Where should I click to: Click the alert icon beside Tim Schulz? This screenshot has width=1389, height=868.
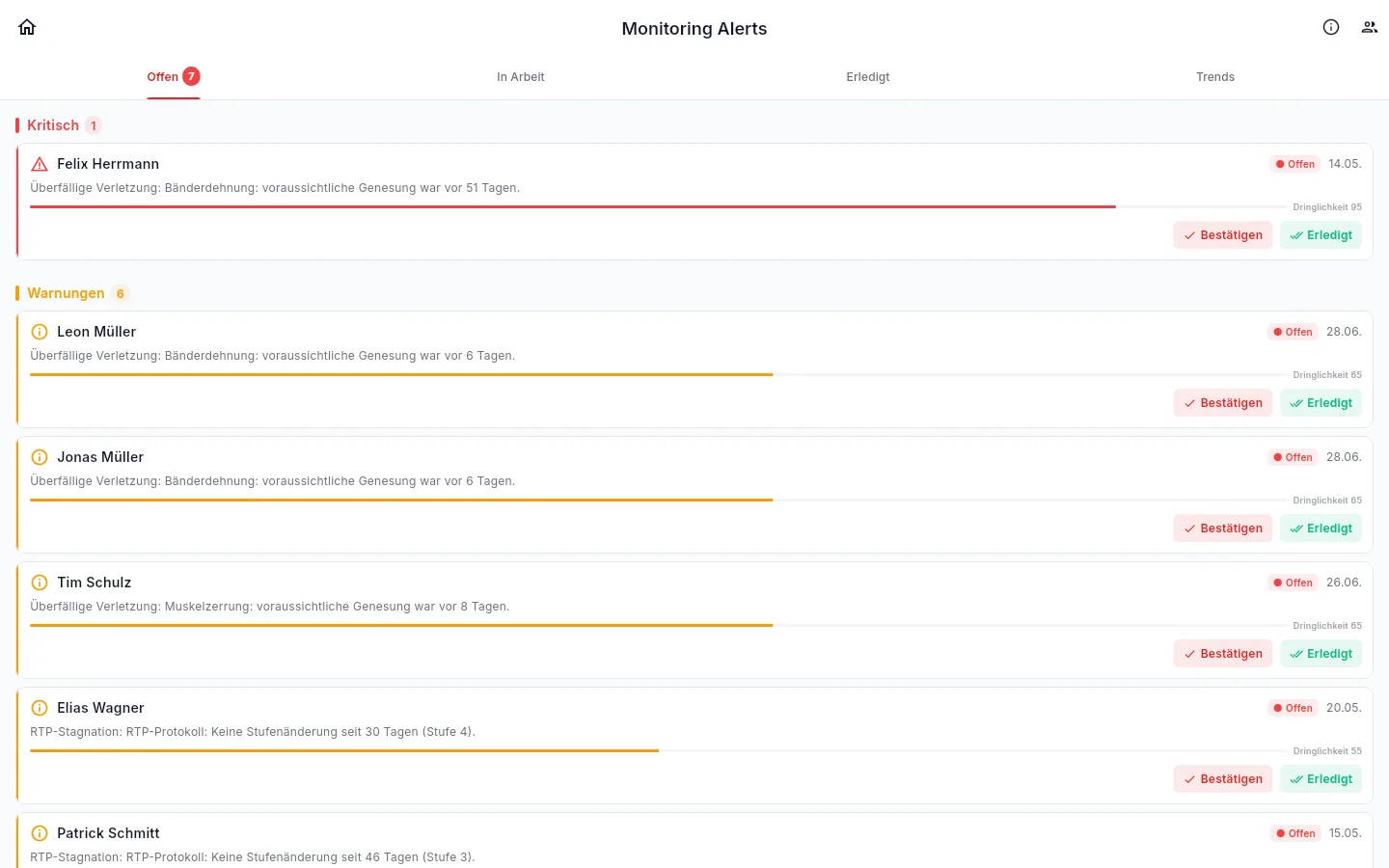tap(40, 583)
